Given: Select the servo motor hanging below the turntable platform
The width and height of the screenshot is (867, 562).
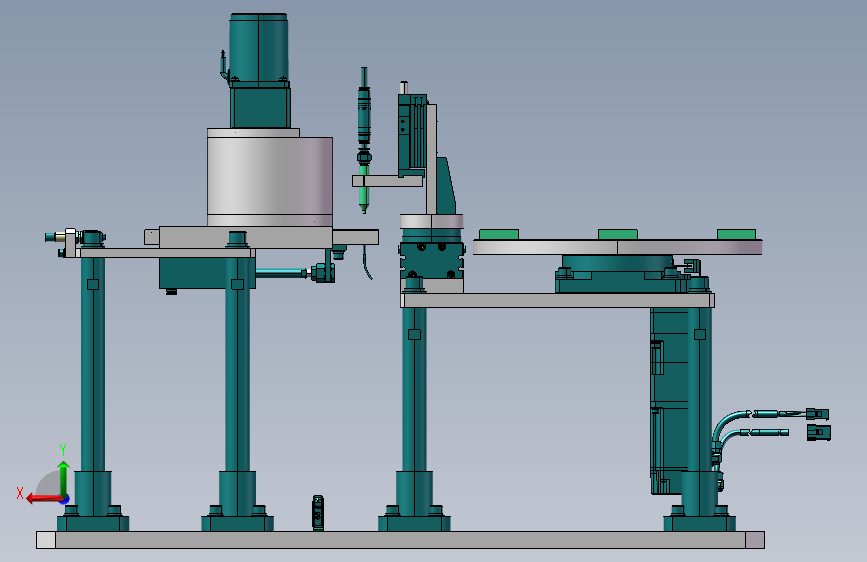Looking at the screenshot, I should tap(669, 400).
